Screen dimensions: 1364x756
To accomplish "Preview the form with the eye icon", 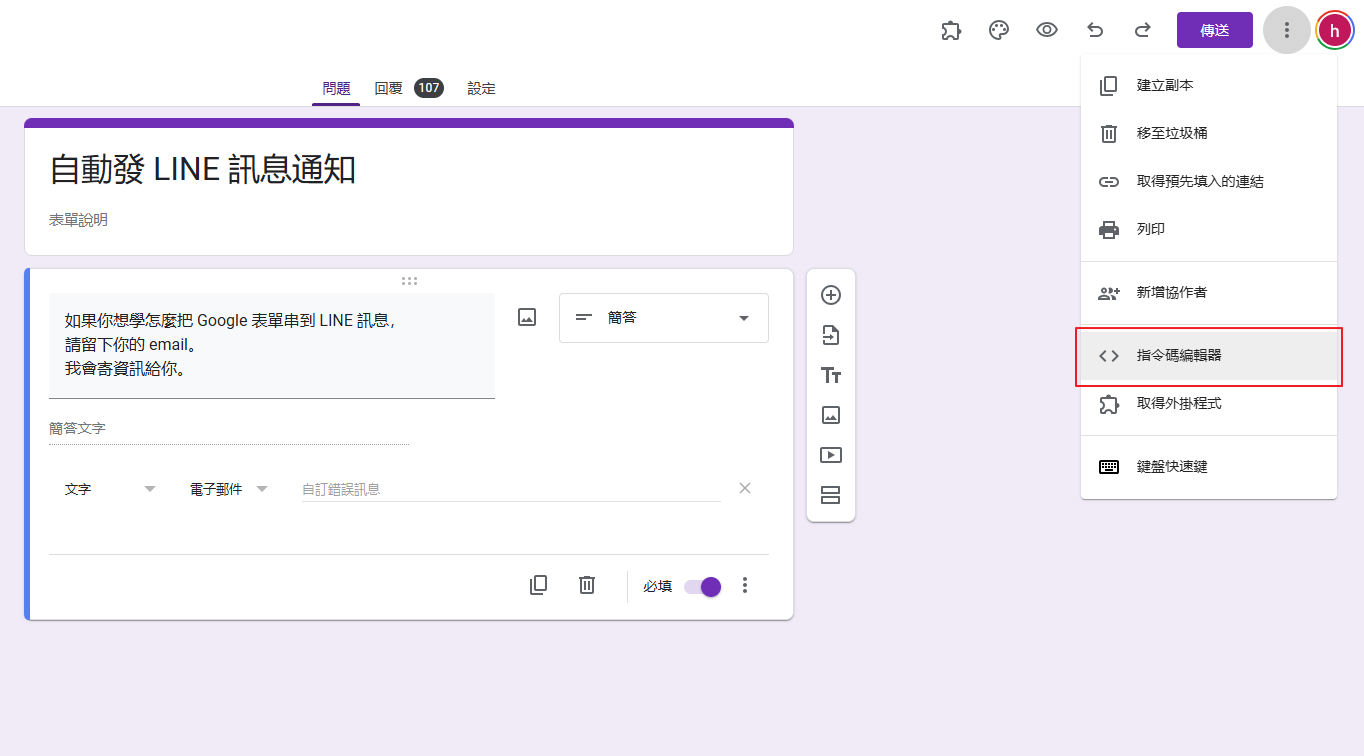I will [x=1047, y=30].
